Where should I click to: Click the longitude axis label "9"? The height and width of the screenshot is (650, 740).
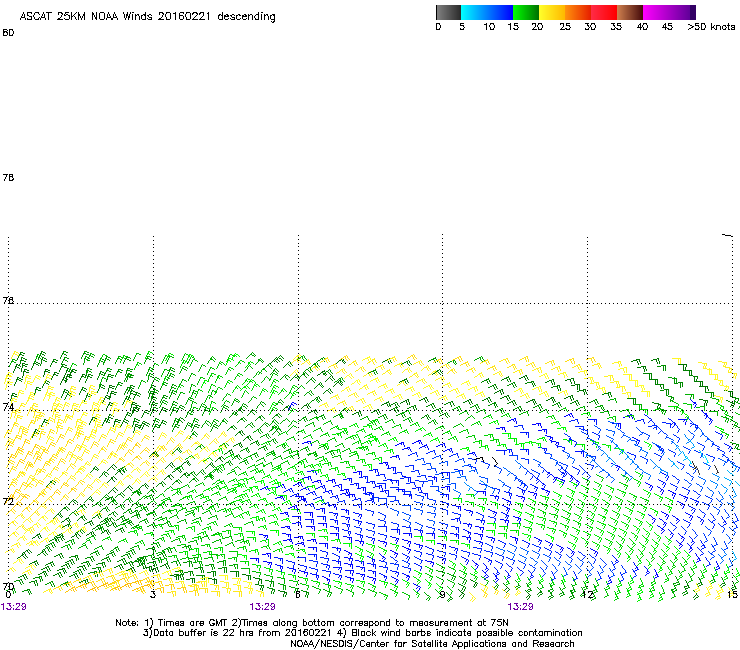tap(442, 594)
